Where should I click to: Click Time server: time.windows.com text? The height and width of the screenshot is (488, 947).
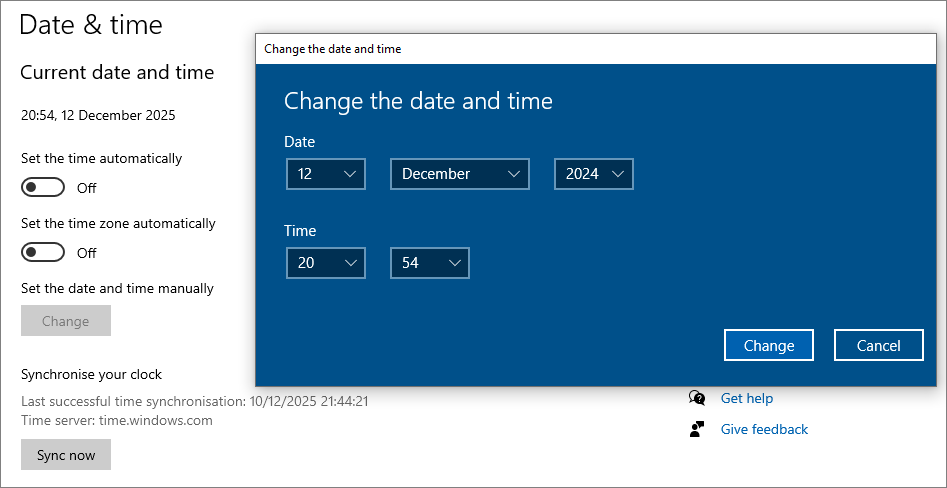(x=117, y=420)
